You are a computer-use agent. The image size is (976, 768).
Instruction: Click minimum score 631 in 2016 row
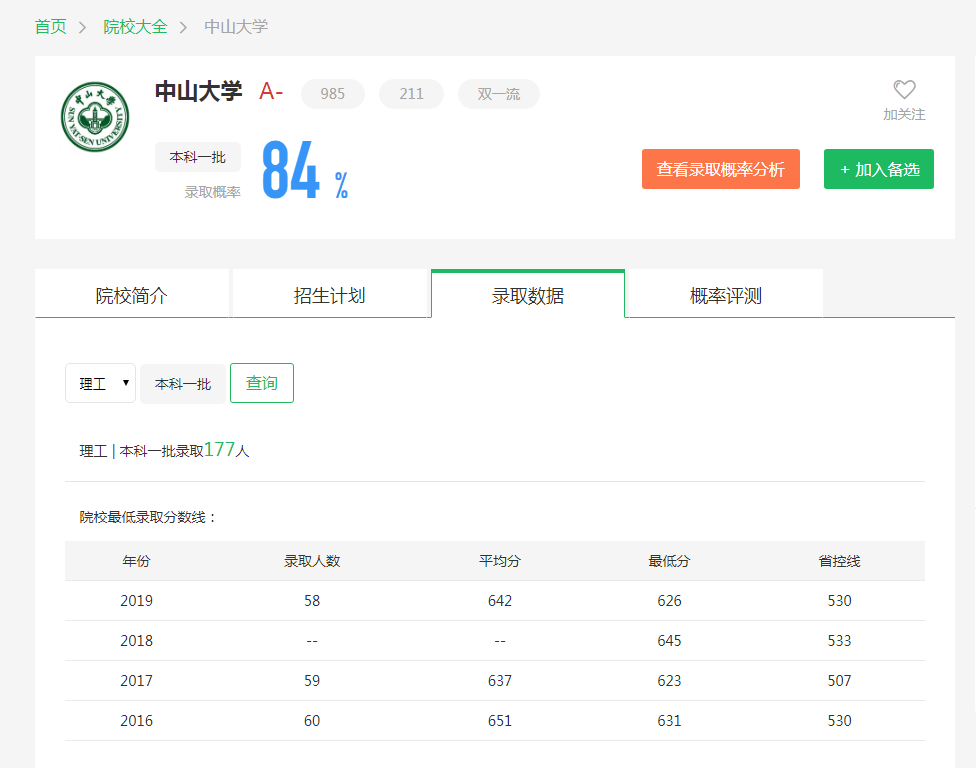point(669,720)
